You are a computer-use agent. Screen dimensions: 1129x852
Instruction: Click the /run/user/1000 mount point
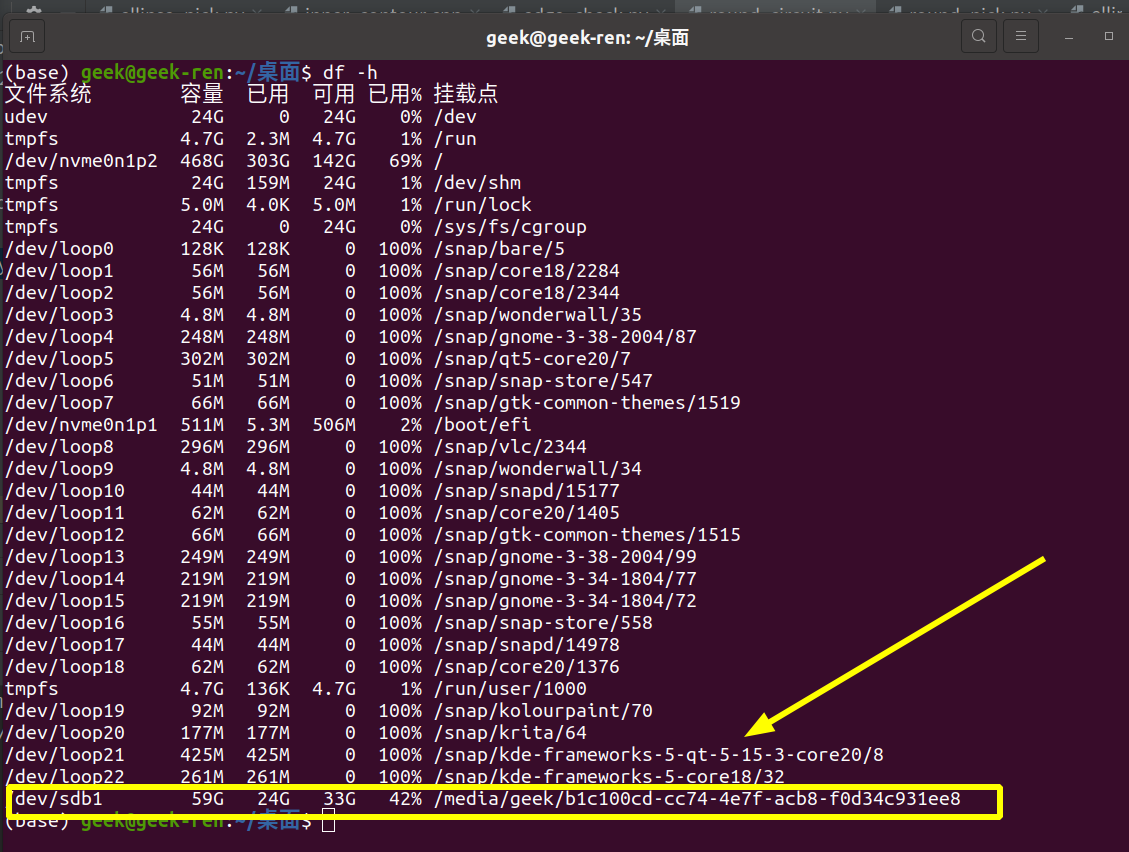pos(510,689)
